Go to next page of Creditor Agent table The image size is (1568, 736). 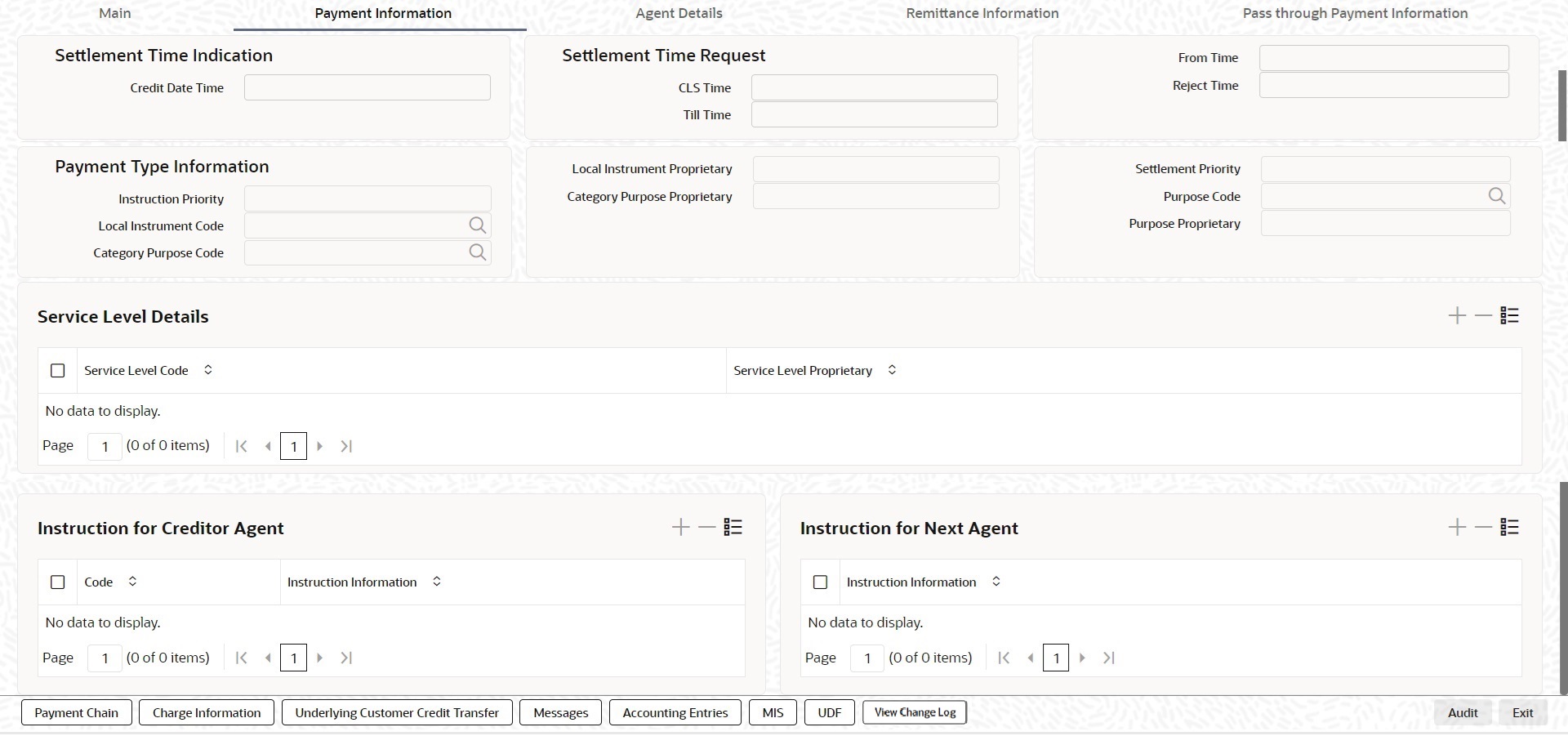coord(319,658)
